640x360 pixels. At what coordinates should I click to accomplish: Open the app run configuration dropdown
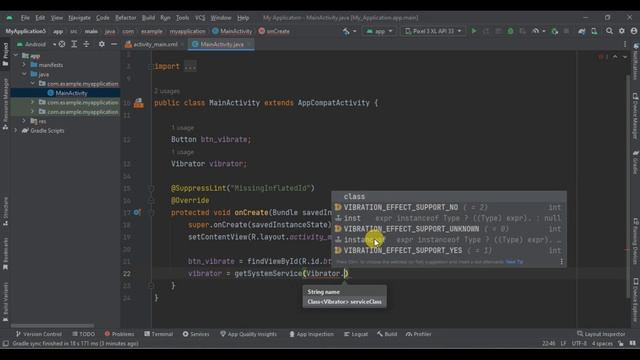[380, 31]
